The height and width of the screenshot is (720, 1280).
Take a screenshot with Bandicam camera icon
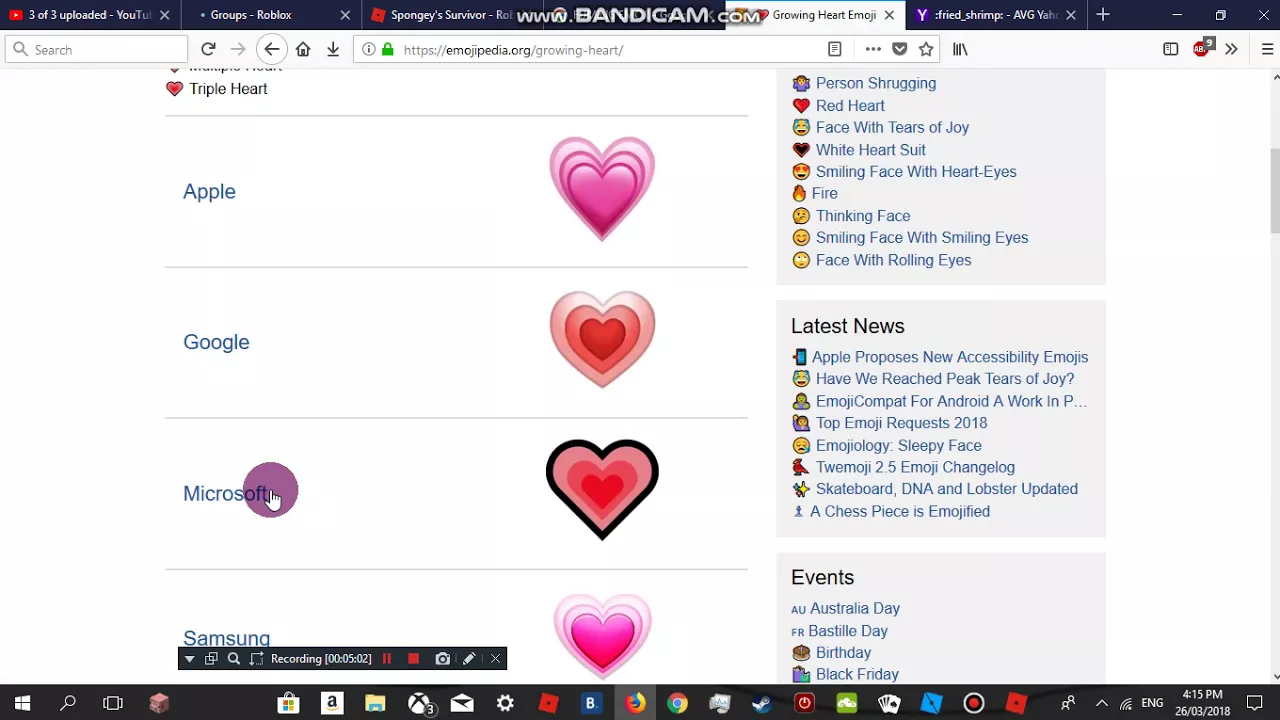click(x=442, y=658)
